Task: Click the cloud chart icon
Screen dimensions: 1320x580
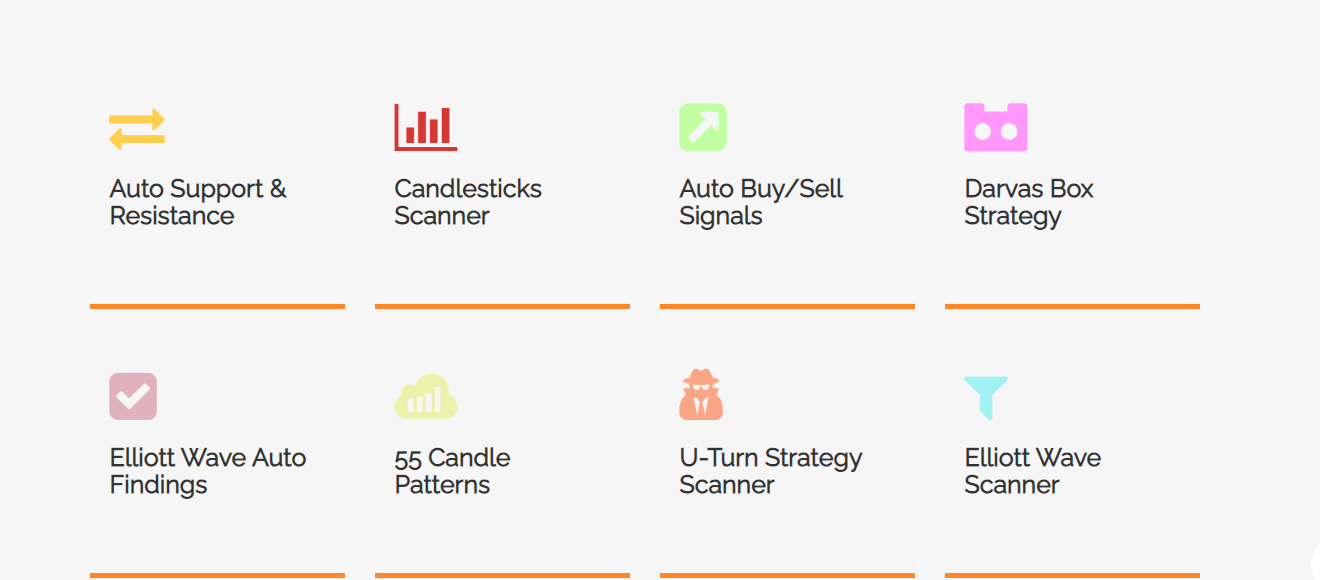Action: click(x=426, y=396)
